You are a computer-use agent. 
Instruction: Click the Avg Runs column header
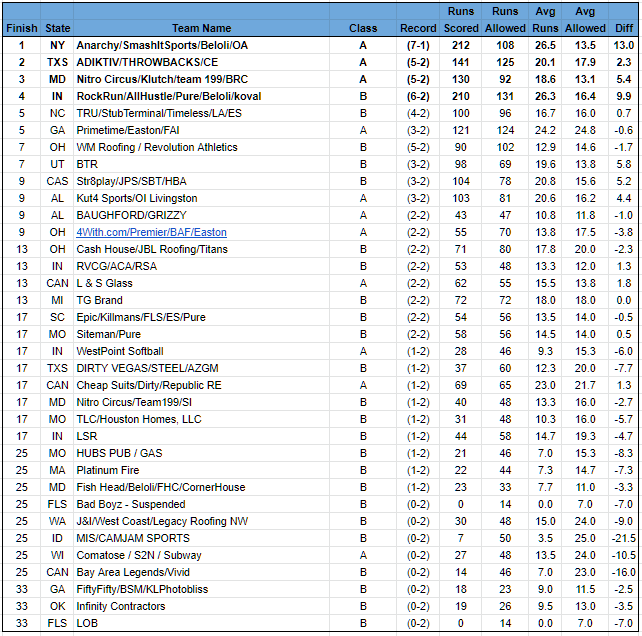[545, 20]
